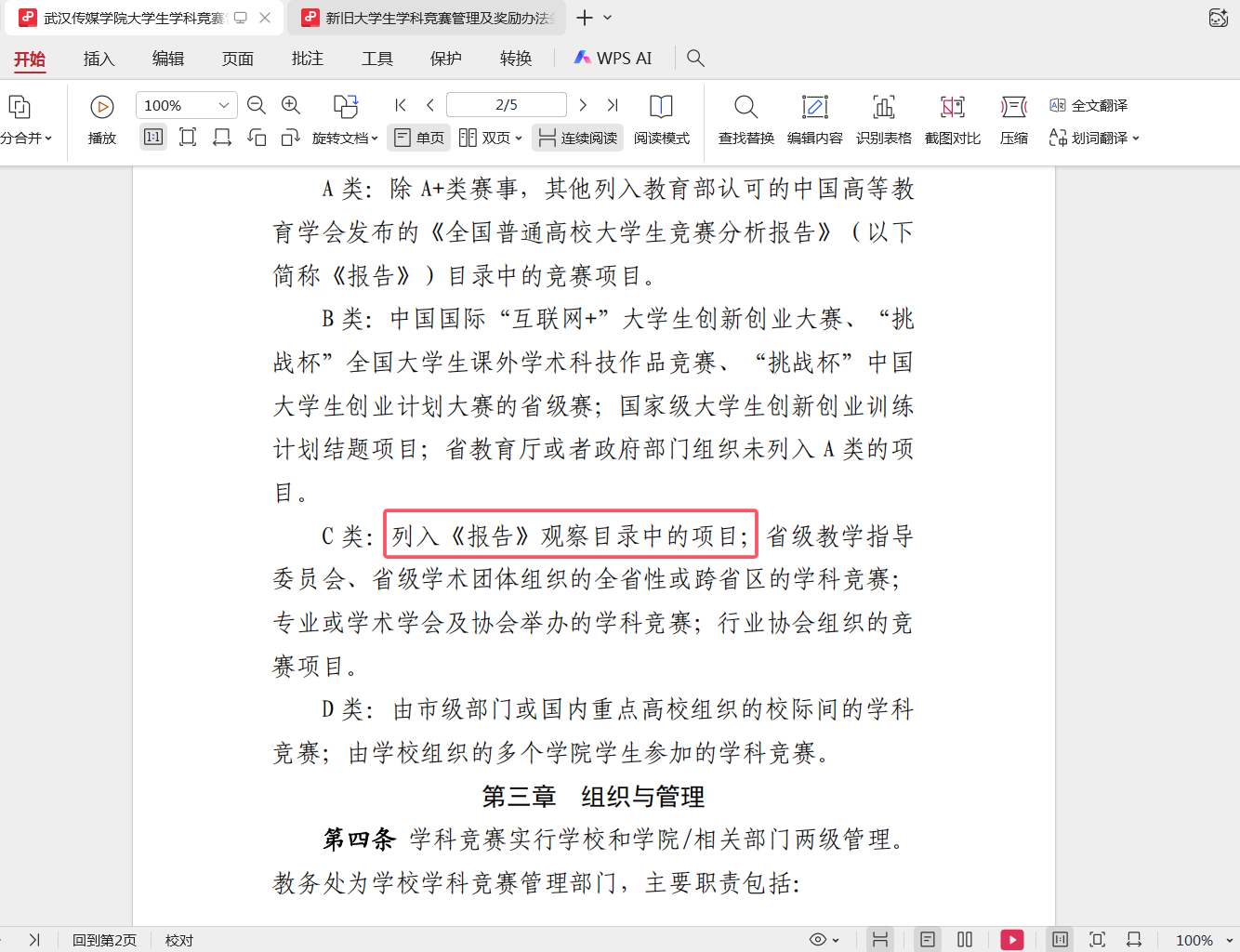Image resolution: width=1240 pixels, height=952 pixels.
Task: Expand Split/Merge (分合并) dropdown
Action: tap(48, 139)
